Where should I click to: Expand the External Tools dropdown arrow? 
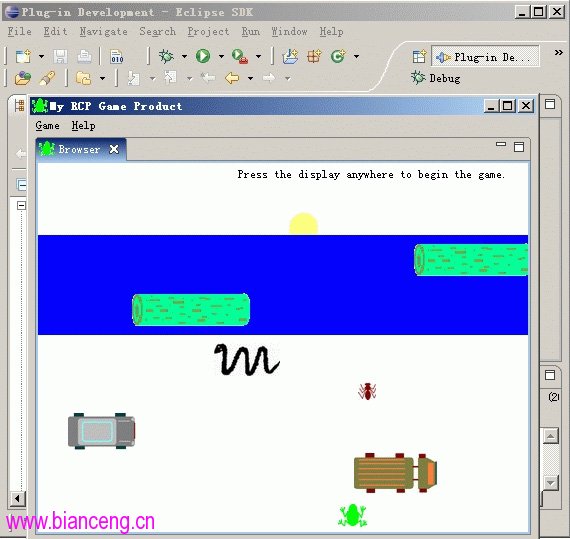(x=258, y=56)
